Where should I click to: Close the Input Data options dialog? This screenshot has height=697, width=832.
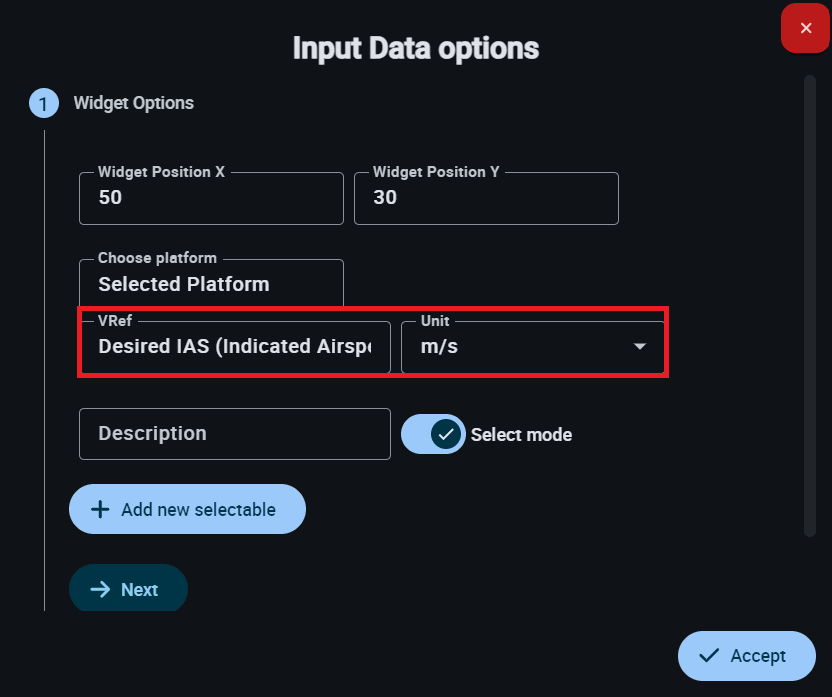806,28
